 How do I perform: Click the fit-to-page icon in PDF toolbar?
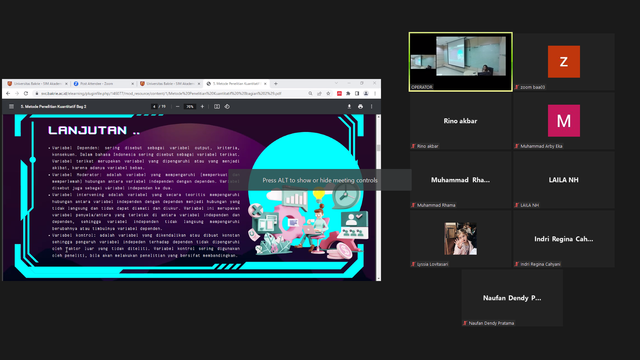(217, 107)
